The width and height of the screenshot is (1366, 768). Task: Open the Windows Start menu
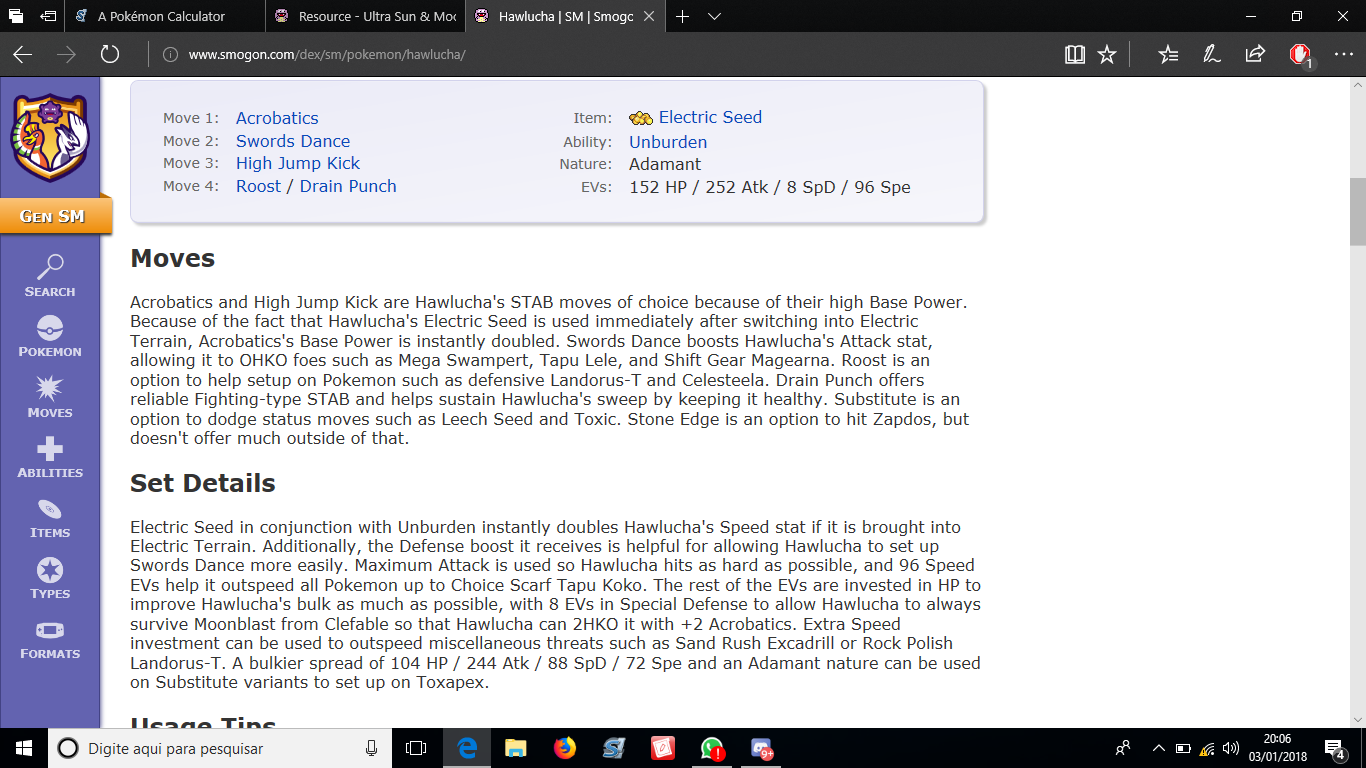(24, 748)
